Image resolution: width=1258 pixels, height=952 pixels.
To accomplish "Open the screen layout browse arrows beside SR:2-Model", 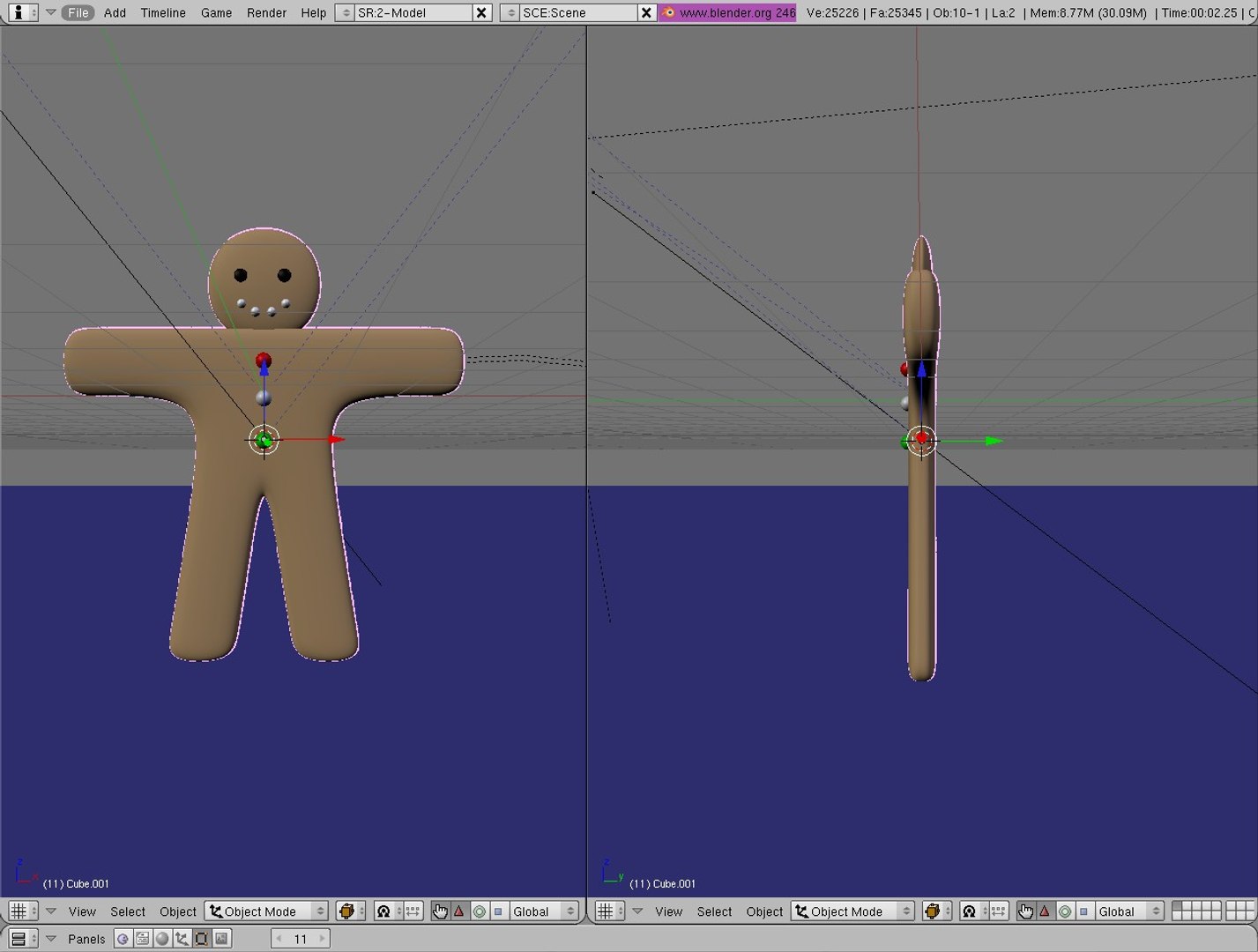I will [x=345, y=12].
